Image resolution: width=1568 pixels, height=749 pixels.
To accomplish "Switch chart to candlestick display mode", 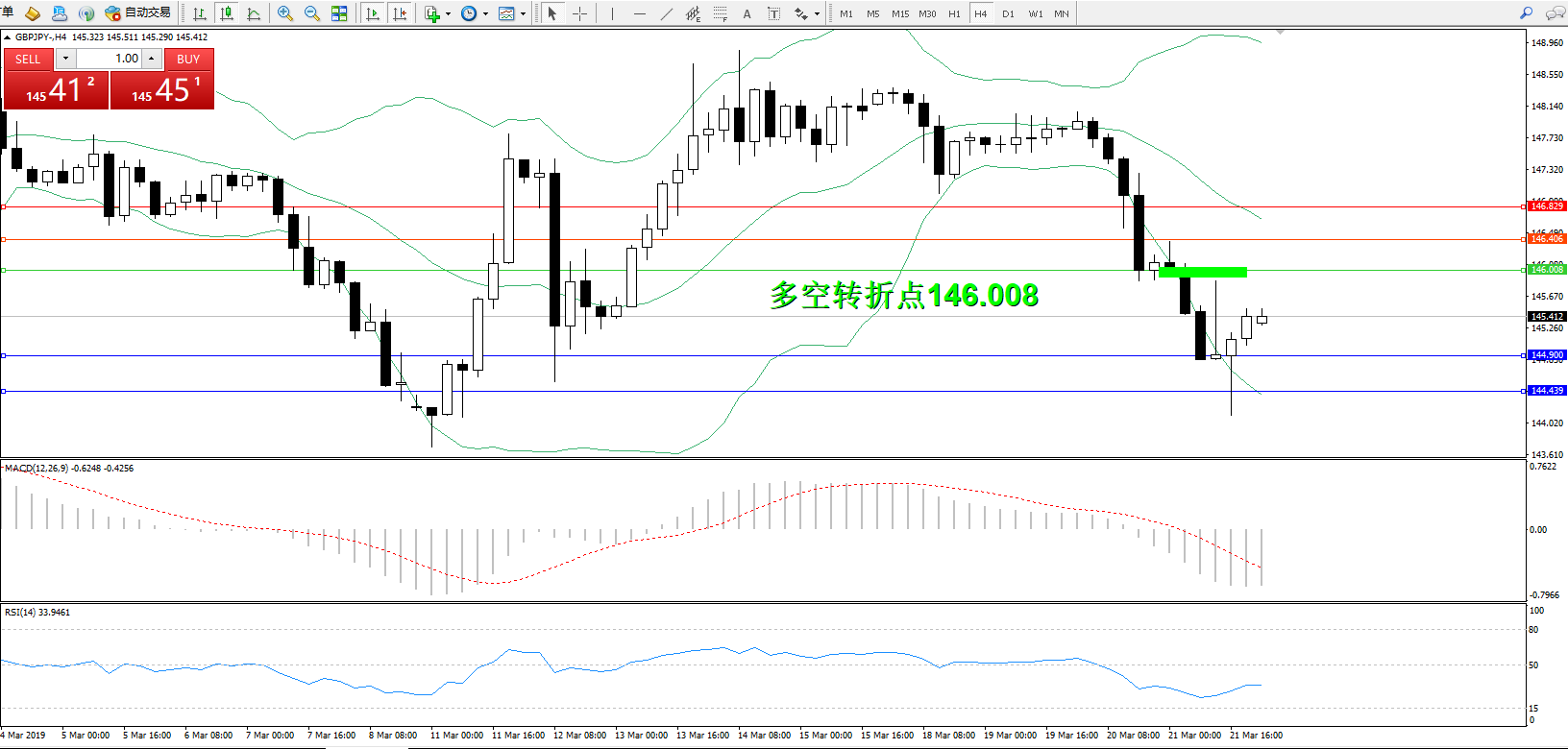I will pos(227,13).
